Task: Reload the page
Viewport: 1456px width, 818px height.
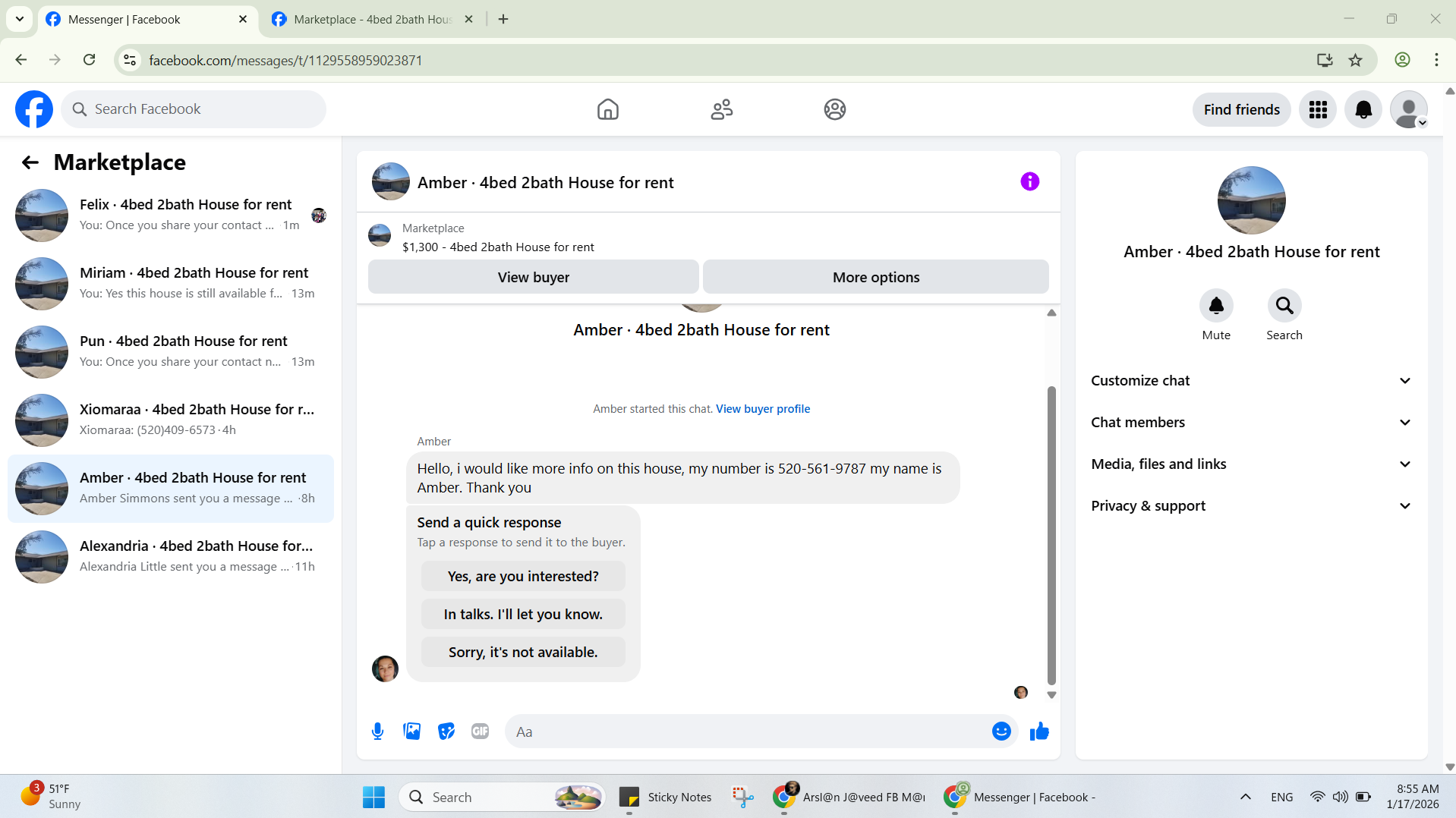Action: 89,60
